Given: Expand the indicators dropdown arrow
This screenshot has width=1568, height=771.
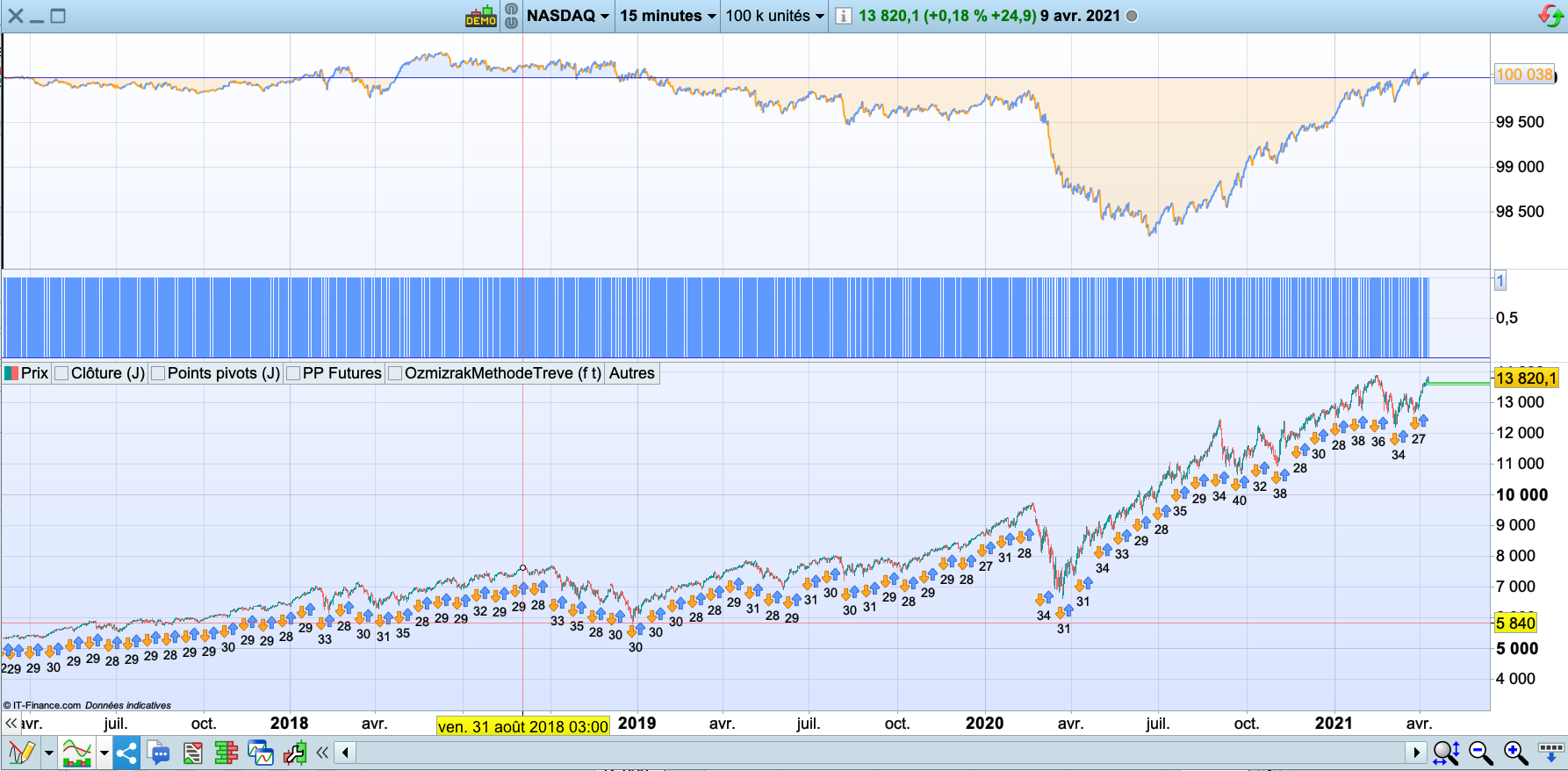Looking at the screenshot, I should coord(104,753).
